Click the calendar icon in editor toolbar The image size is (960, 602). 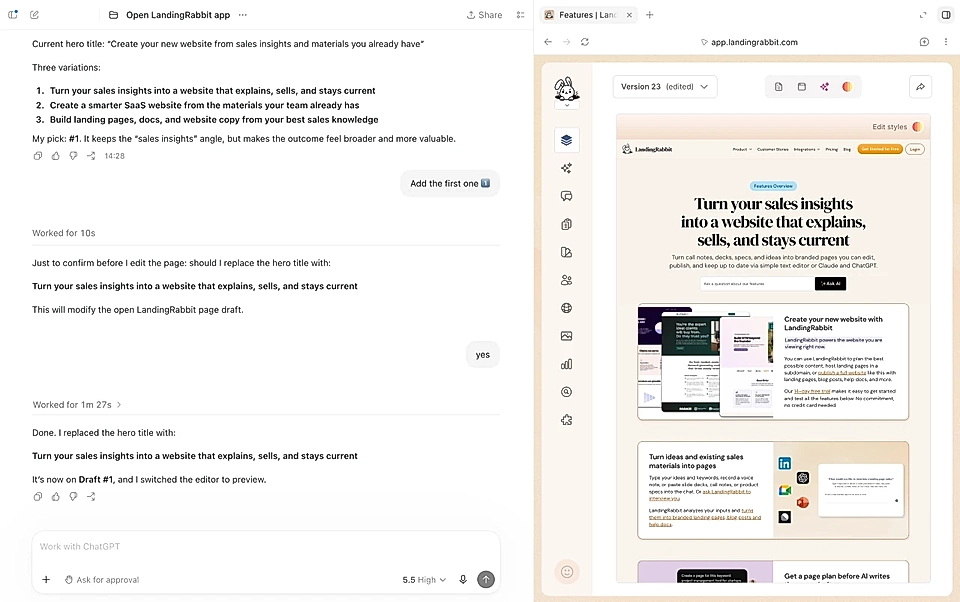point(801,87)
